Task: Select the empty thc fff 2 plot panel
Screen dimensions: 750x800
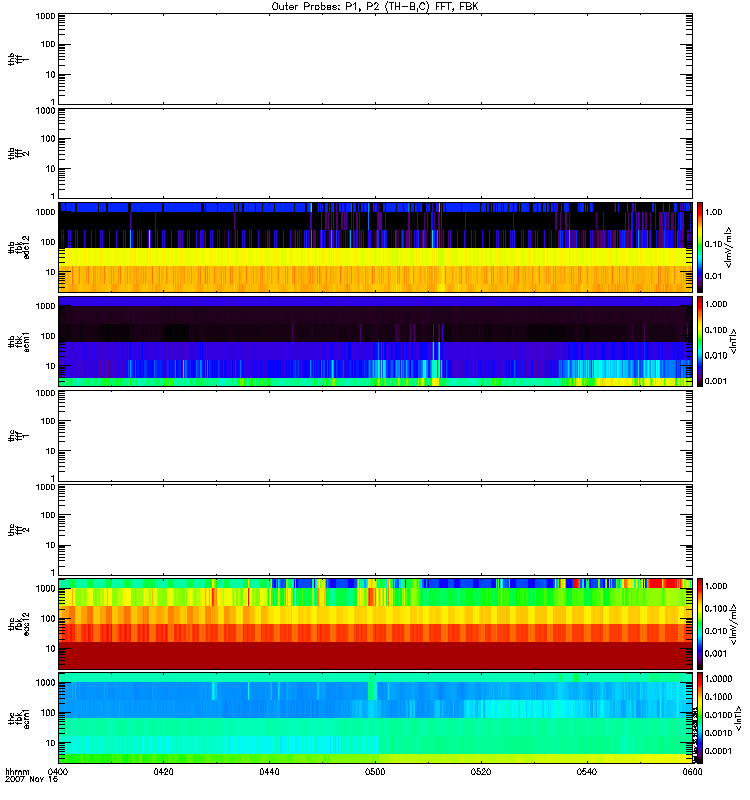Action: (375, 530)
